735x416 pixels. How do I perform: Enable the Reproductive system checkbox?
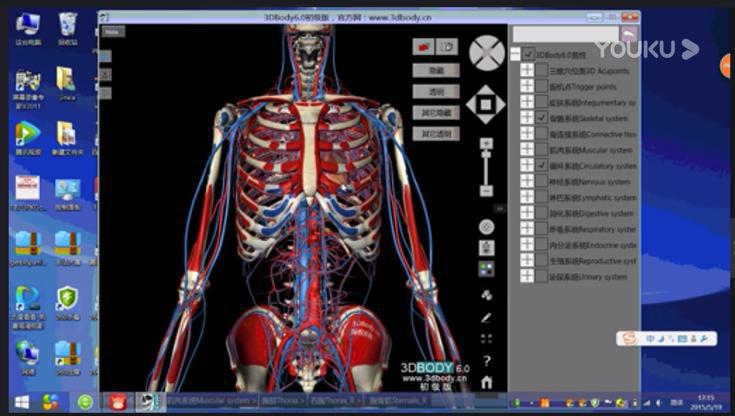pos(541,260)
